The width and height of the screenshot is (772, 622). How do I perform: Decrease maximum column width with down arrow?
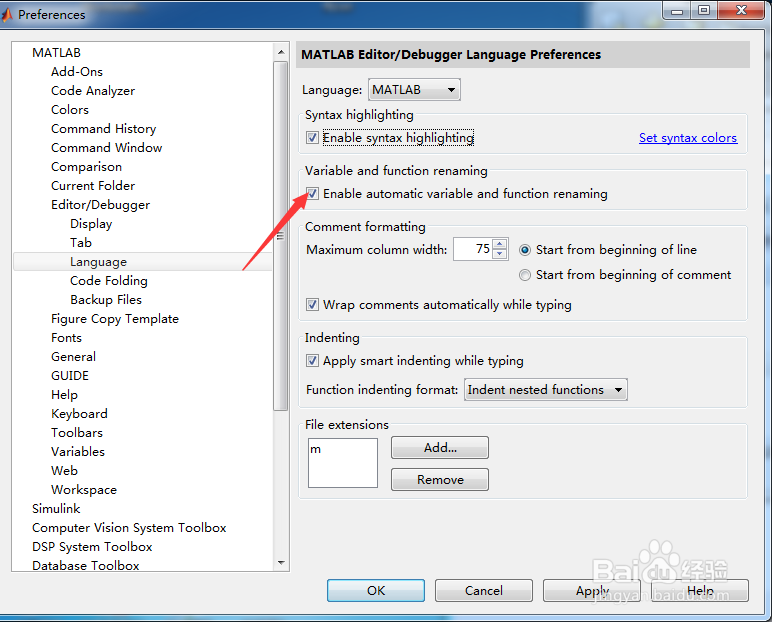500,253
